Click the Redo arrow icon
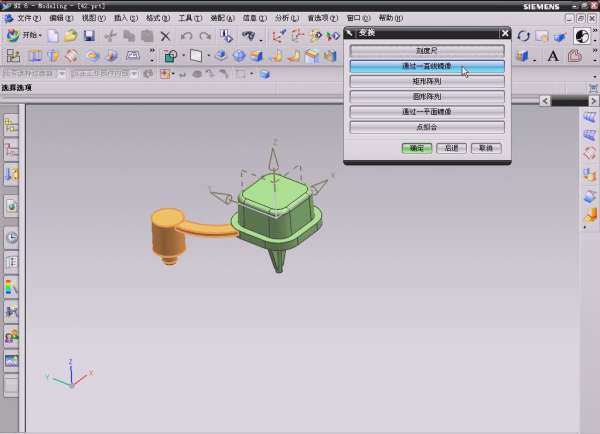The width and height of the screenshot is (600, 434). pos(205,36)
